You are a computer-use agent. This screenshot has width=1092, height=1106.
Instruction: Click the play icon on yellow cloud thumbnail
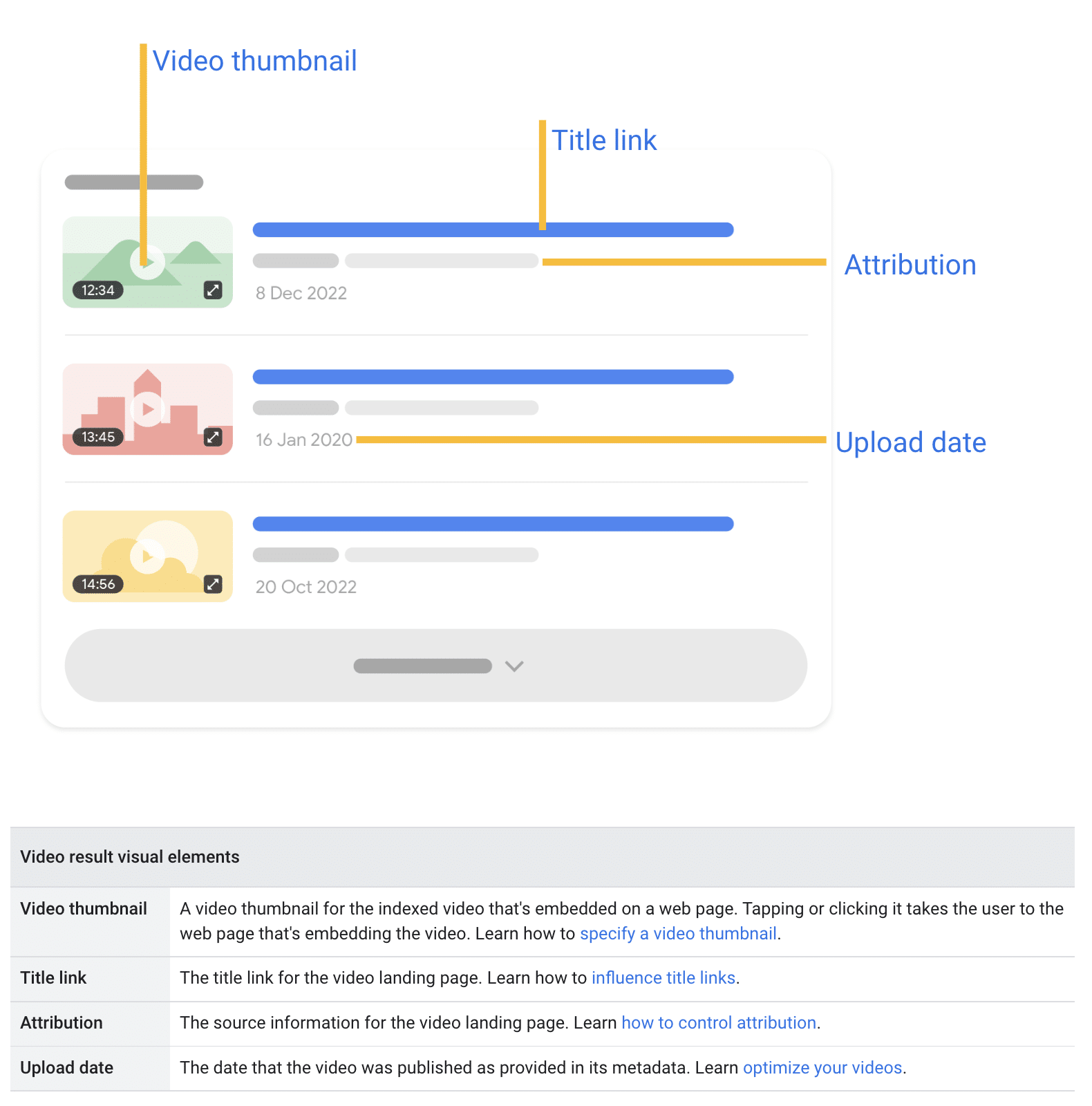(x=147, y=556)
